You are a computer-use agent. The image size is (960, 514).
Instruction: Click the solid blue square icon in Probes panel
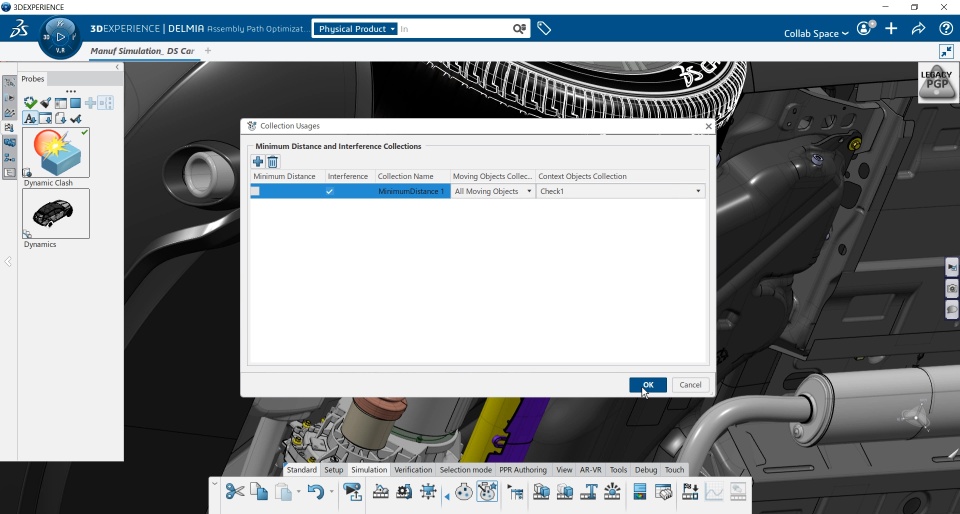click(x=75, y=103)
